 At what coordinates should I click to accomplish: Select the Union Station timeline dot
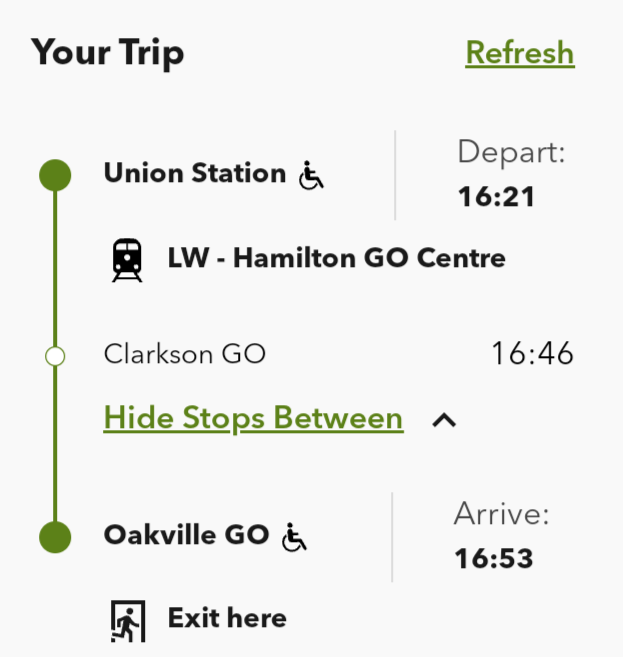coord(55,175)
